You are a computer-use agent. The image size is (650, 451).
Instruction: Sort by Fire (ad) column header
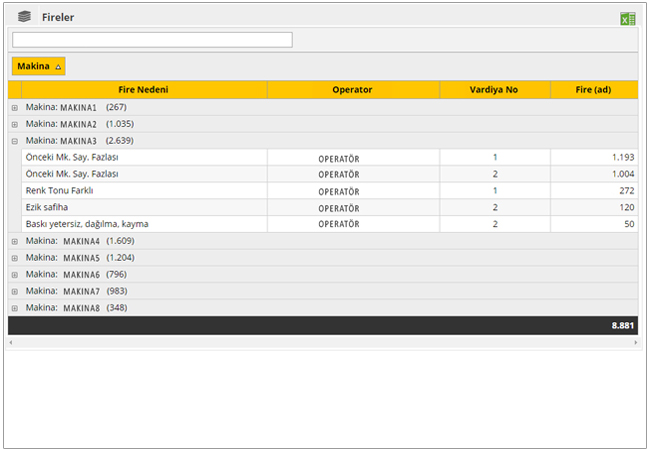click(x=593, y=90)
